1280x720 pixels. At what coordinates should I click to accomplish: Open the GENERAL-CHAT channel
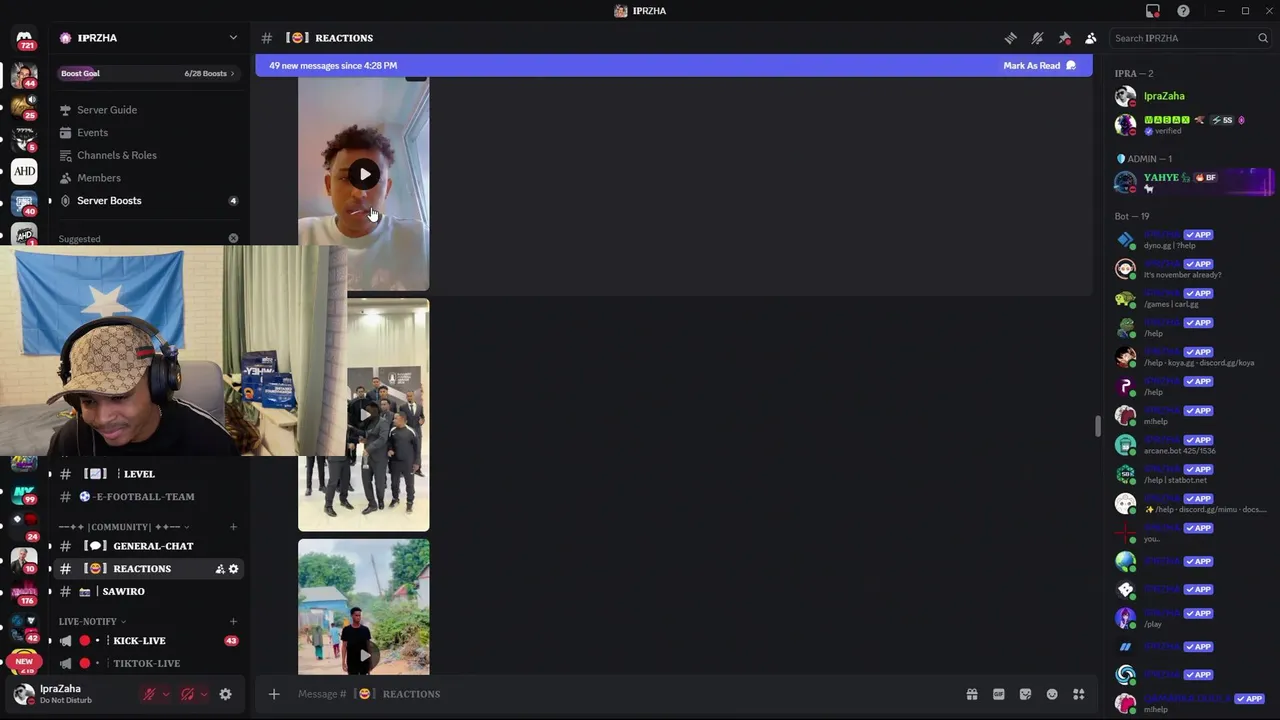(152, 546)
